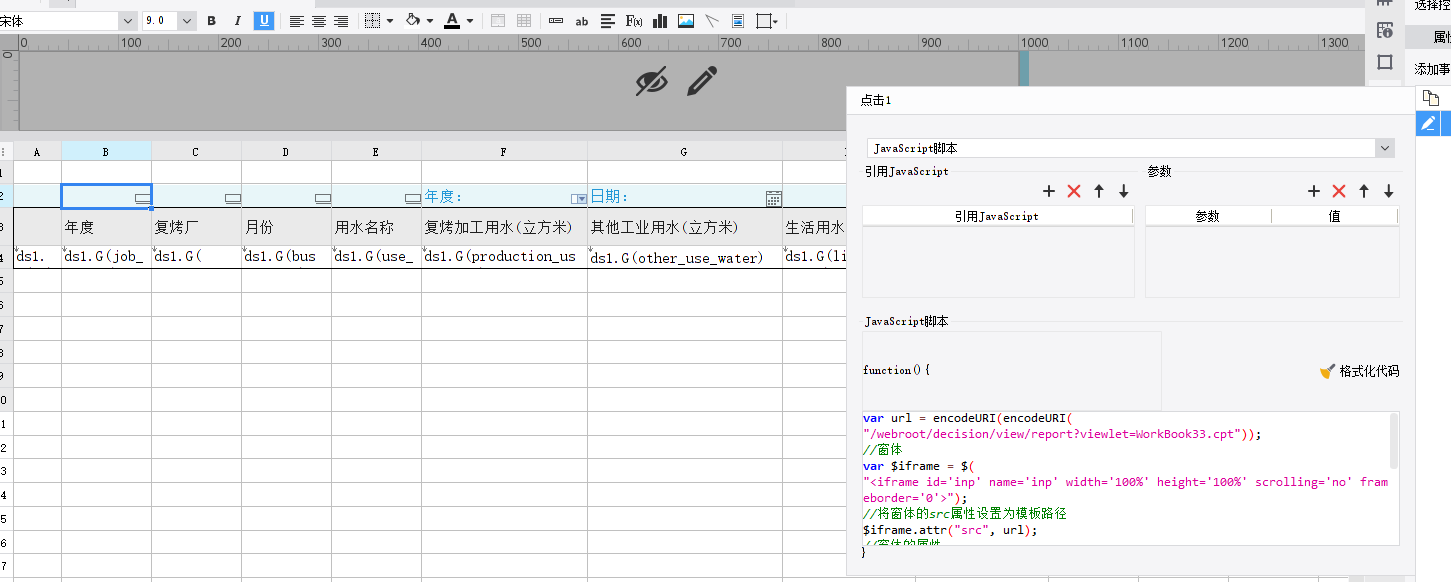Viewport: 1451px width, 582px height.
Task: Click the merge cells icon
Action: (498, 21)
